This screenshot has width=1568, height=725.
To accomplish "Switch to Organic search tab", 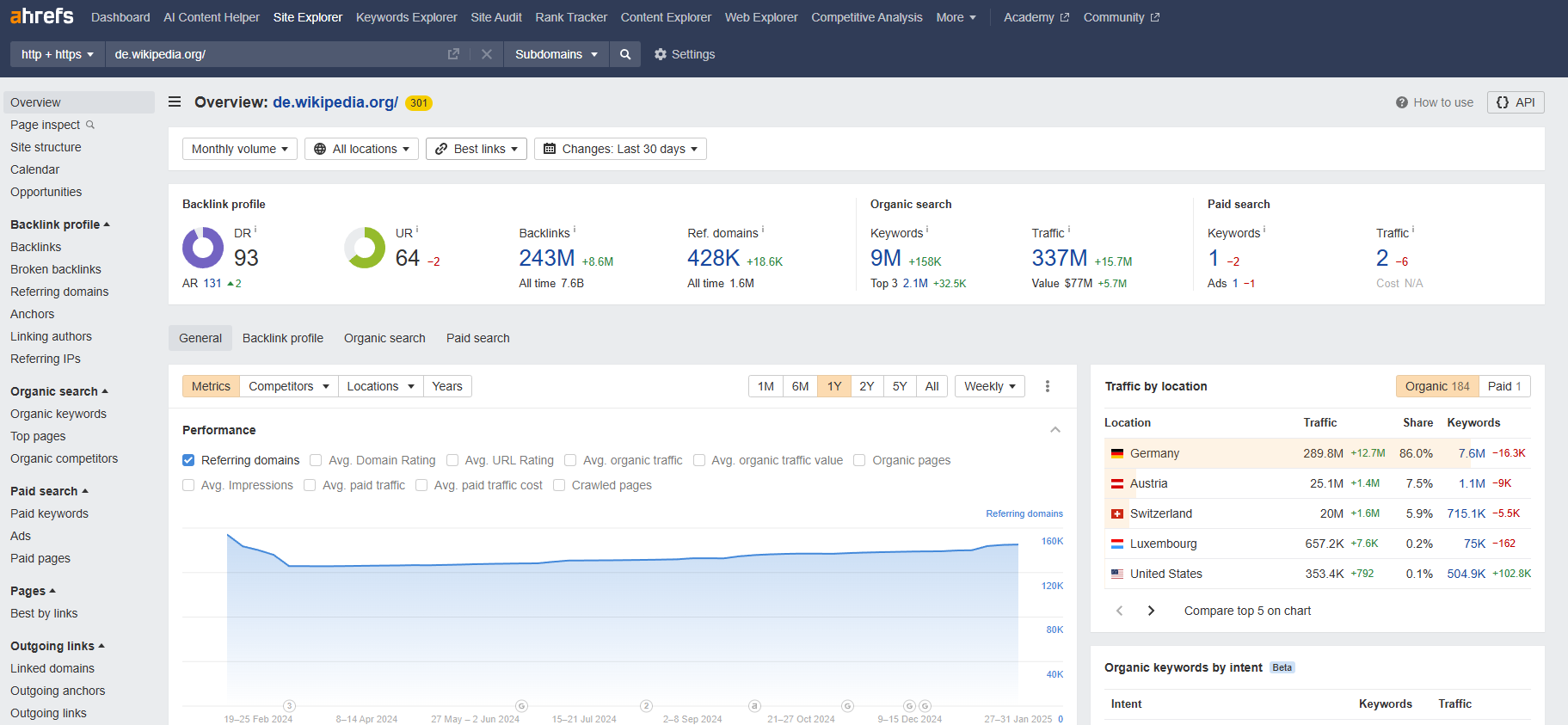I will [384, 338].
